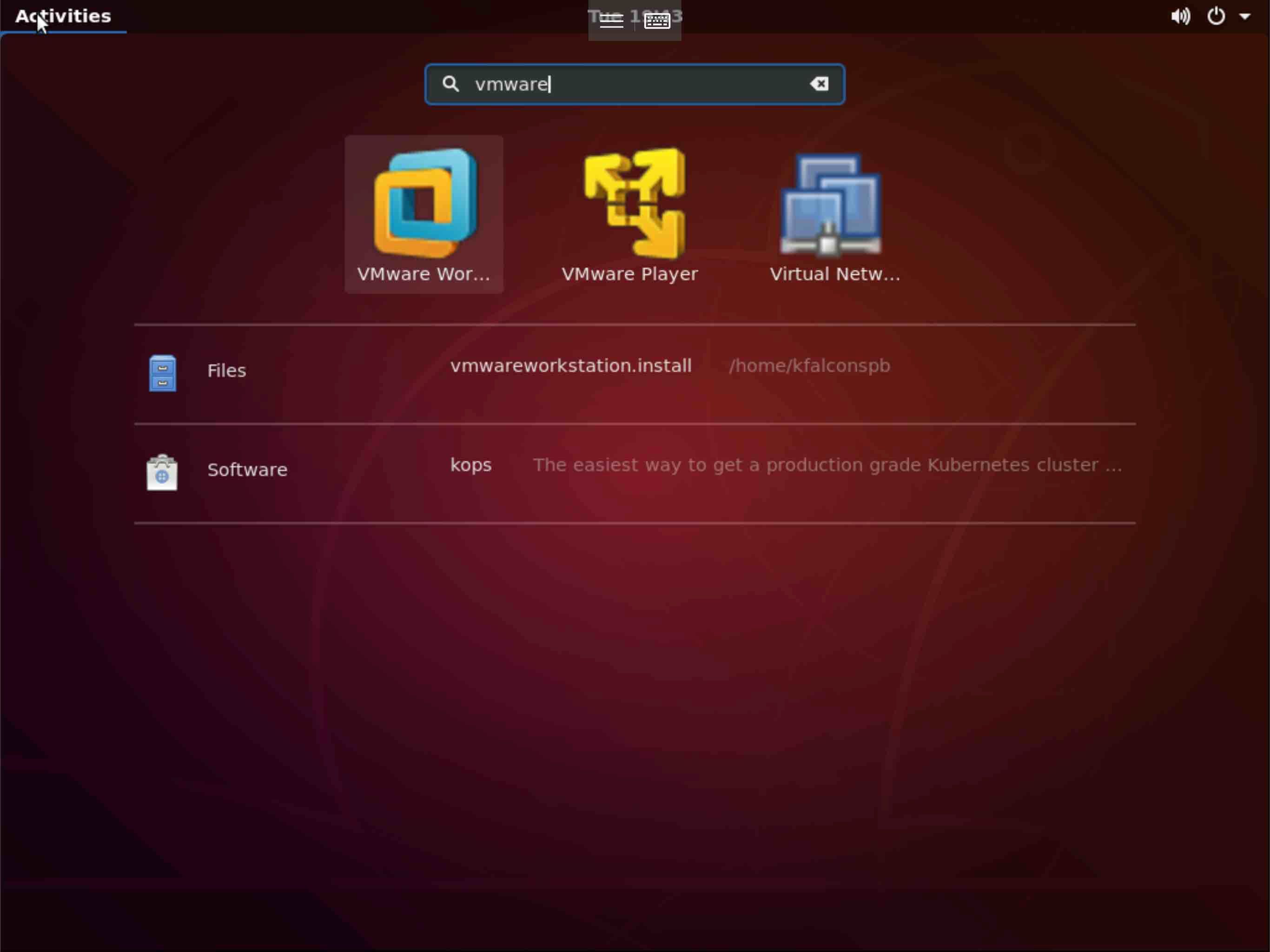Screen dimensions: 1270x952
Task: Click the Files provider cabinet icon
Action: pyautogui.click(x=163, y=373)
